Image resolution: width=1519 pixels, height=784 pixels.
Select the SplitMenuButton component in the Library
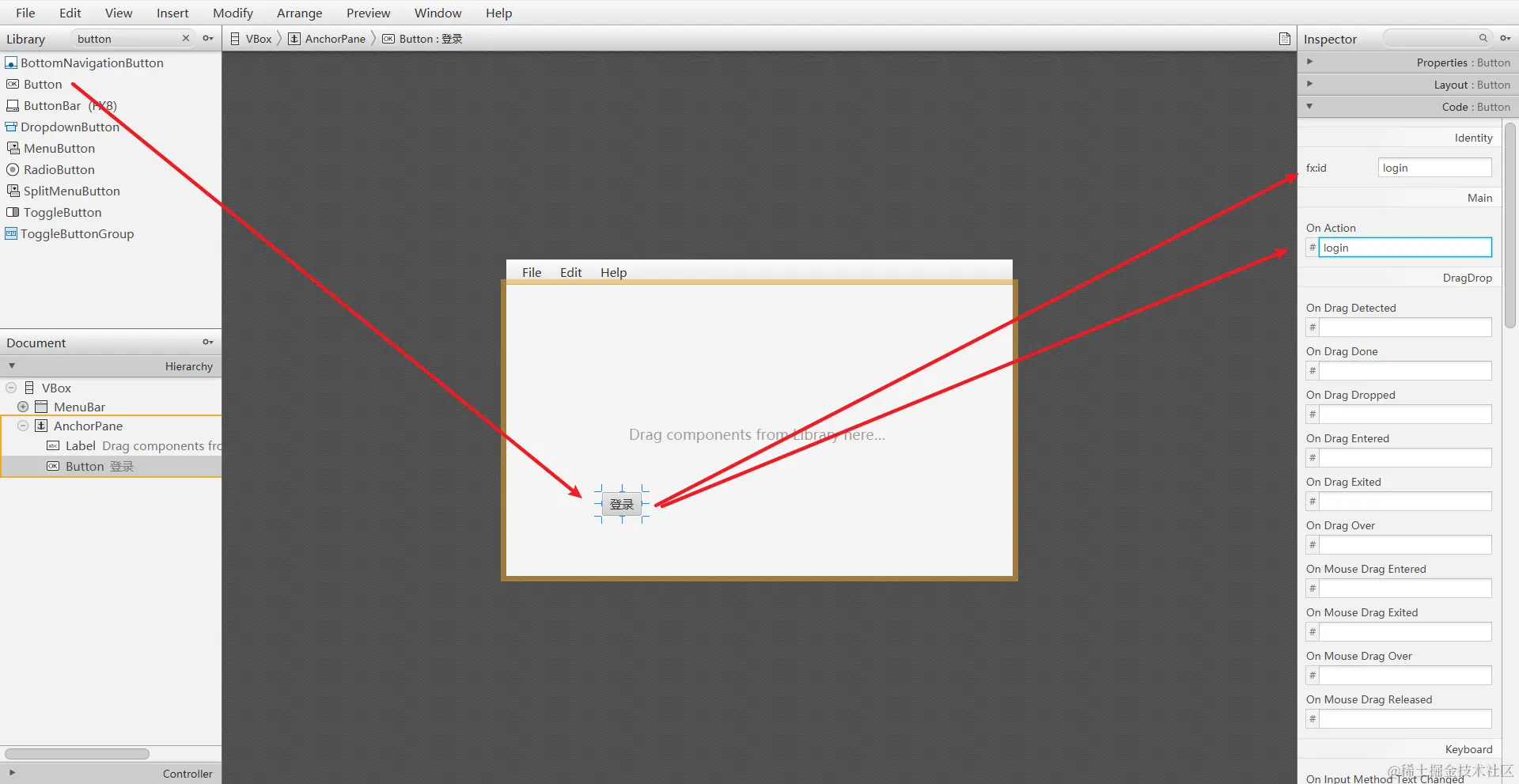(x=71, y=191)
